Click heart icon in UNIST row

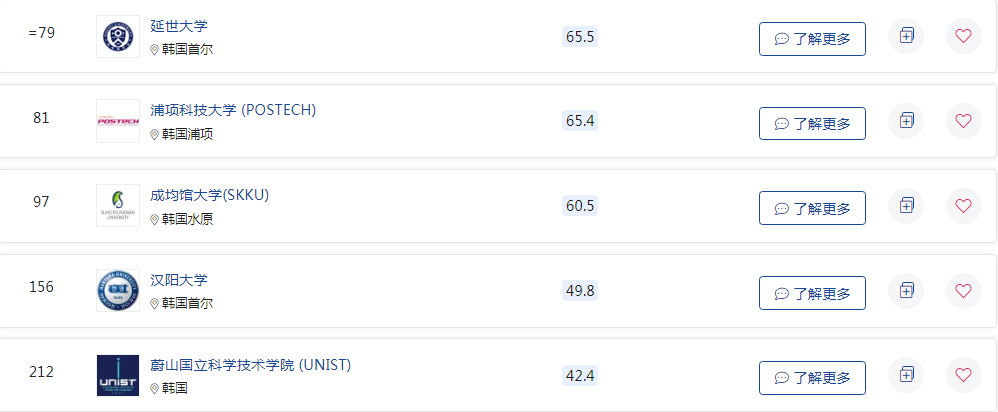click(x=964, y=376)
